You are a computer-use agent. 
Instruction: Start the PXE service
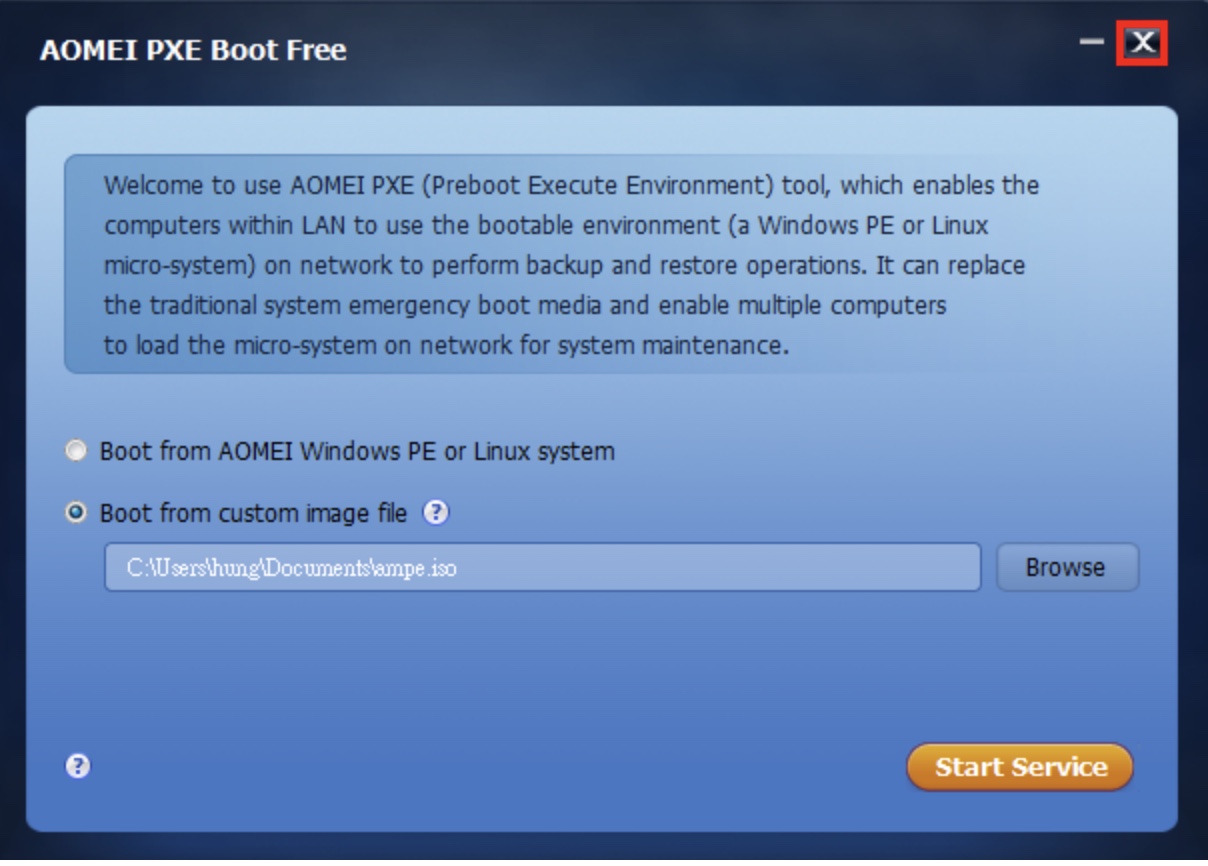pos(1020,767)
